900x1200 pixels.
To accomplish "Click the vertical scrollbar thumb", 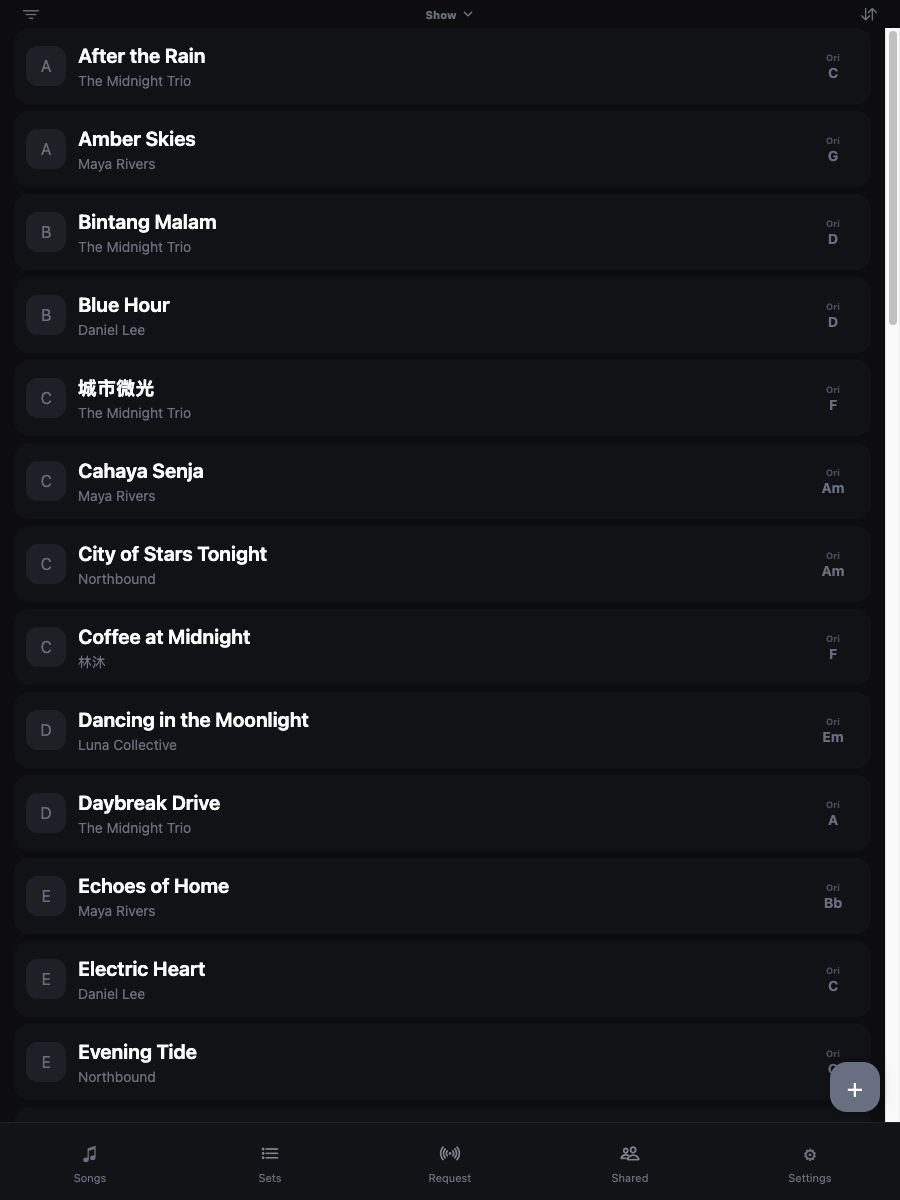I will point(893,177).
